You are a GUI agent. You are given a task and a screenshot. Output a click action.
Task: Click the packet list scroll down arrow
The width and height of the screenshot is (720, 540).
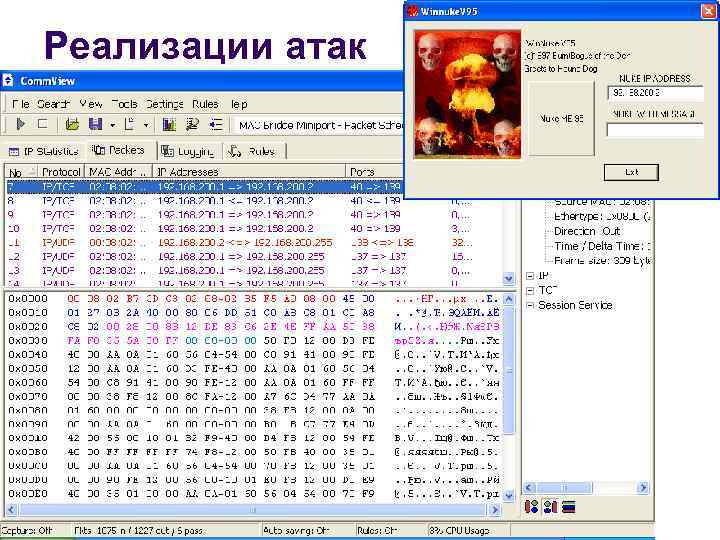click(x=508, y=278)
